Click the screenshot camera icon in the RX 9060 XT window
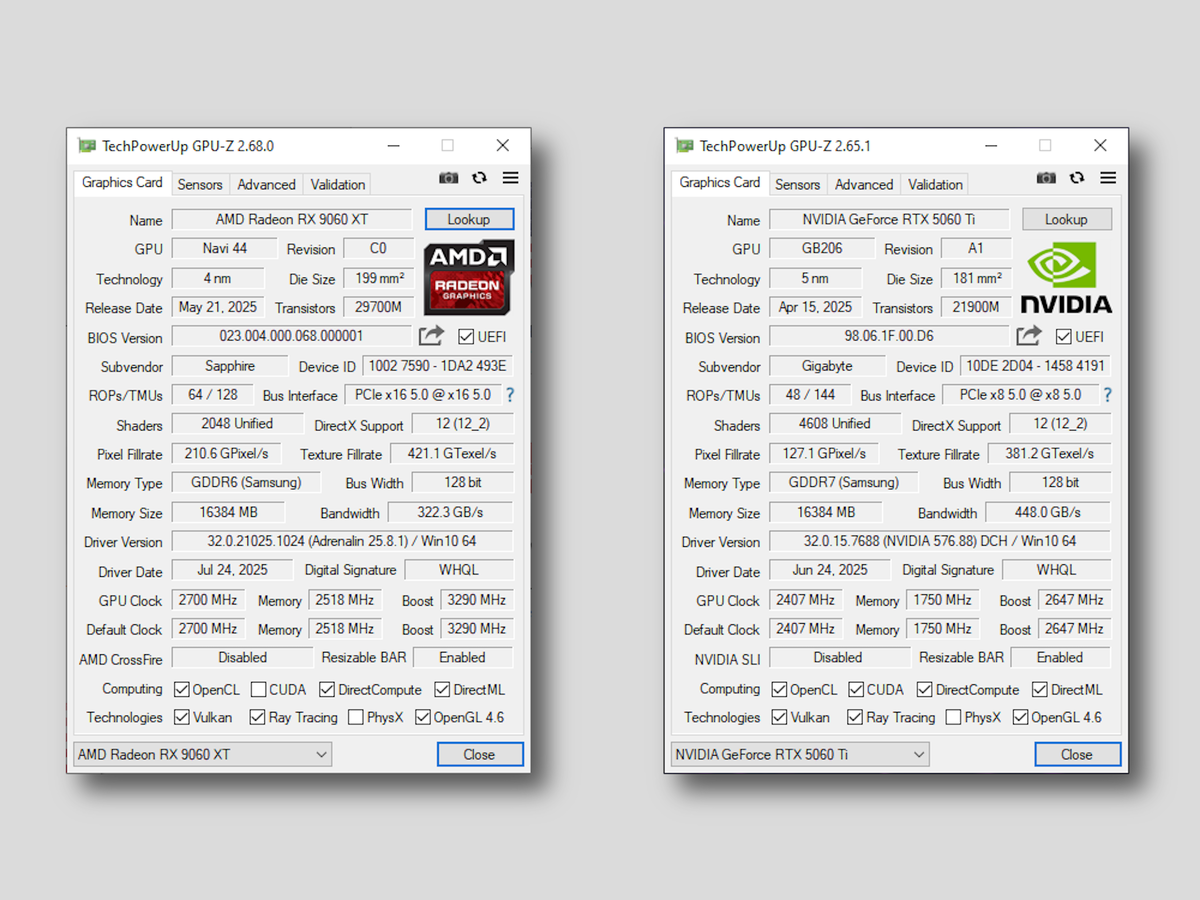Image resolution: width=1200 pixels, height=900 pixels. (x=449, y=178)
